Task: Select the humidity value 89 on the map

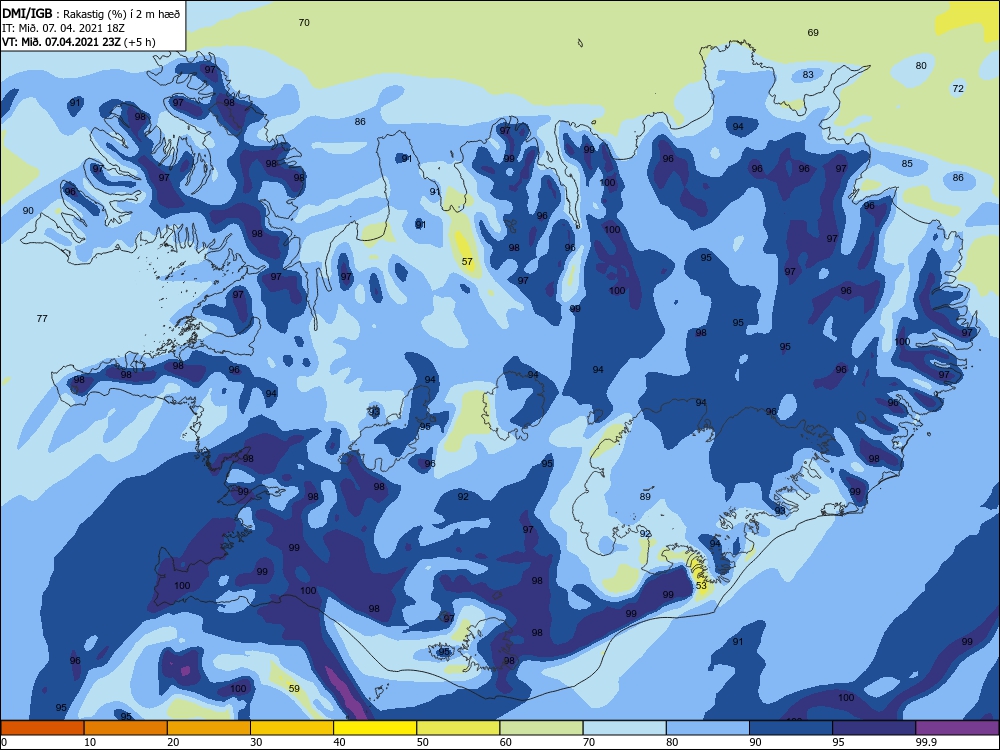Action: pyautogui.click(x=645, y=497)
